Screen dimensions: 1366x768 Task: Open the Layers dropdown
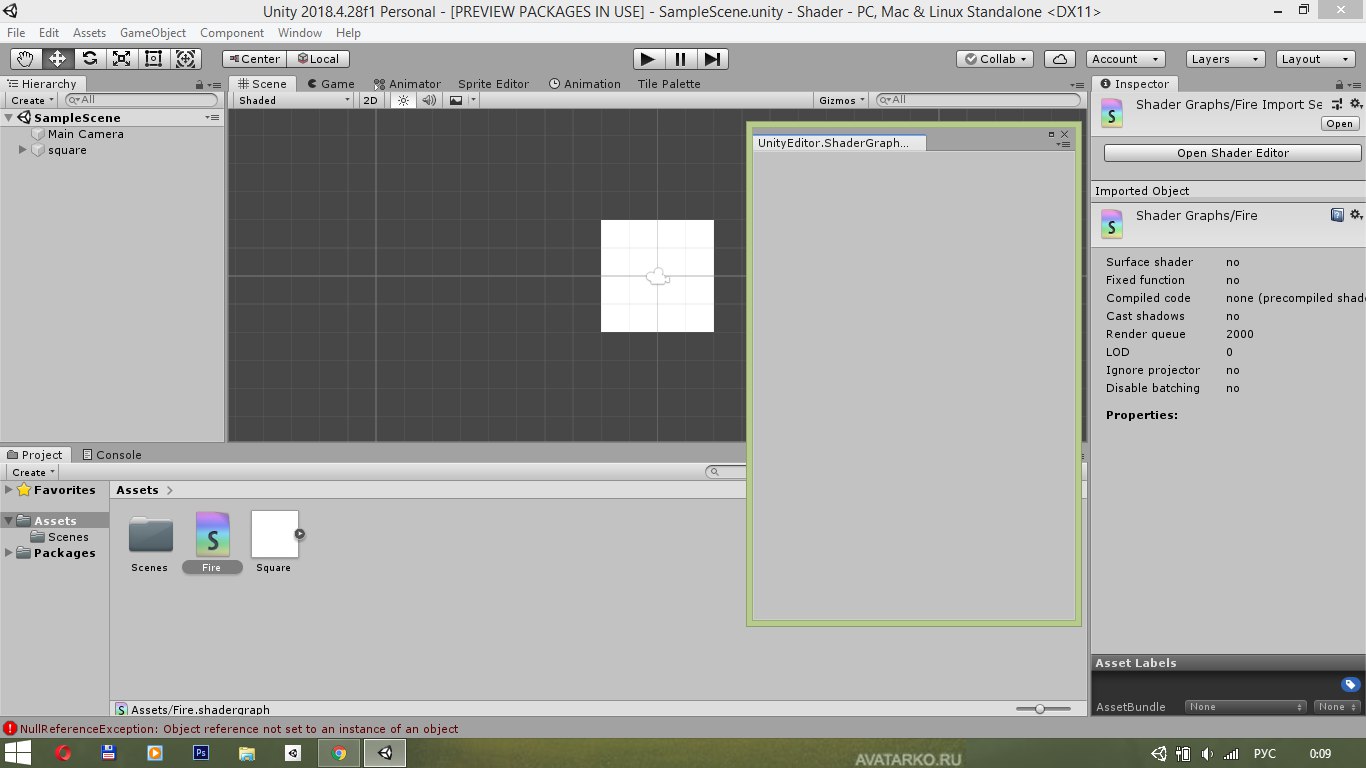(1226, 59)
